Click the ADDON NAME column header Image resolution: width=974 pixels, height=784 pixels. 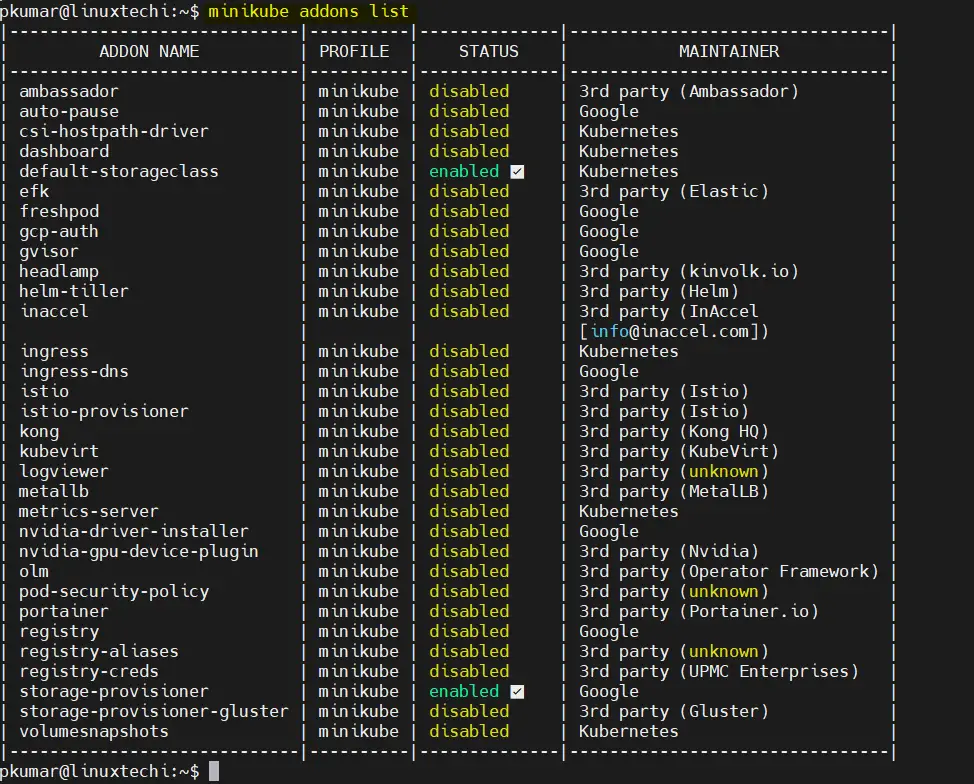(149, 52)
